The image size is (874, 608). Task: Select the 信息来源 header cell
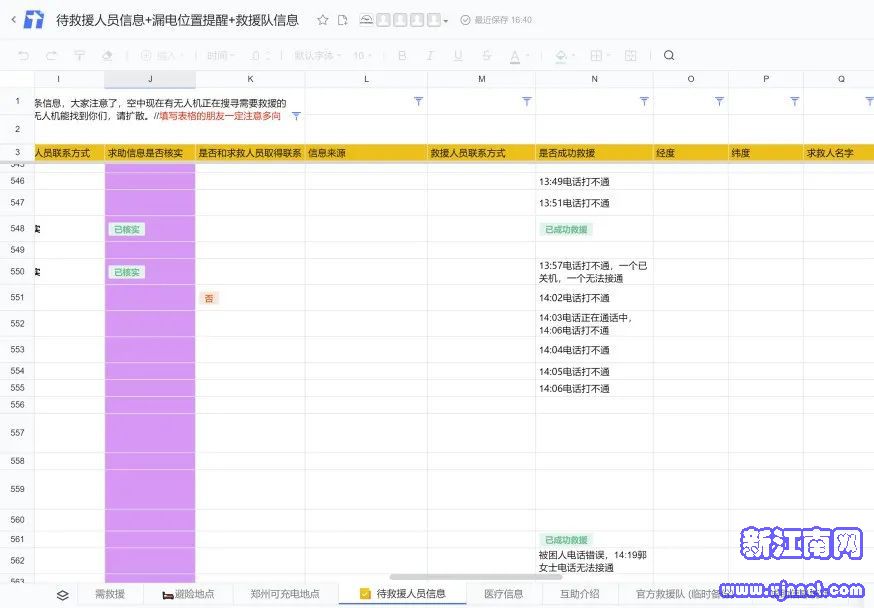[x=366, y=153]
